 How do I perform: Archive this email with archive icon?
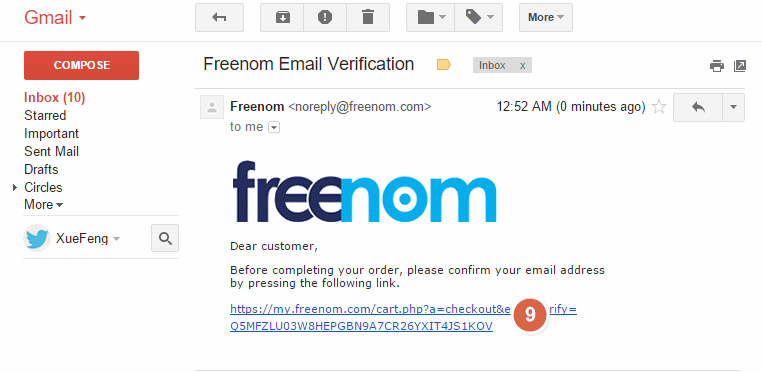pos(282,17)
